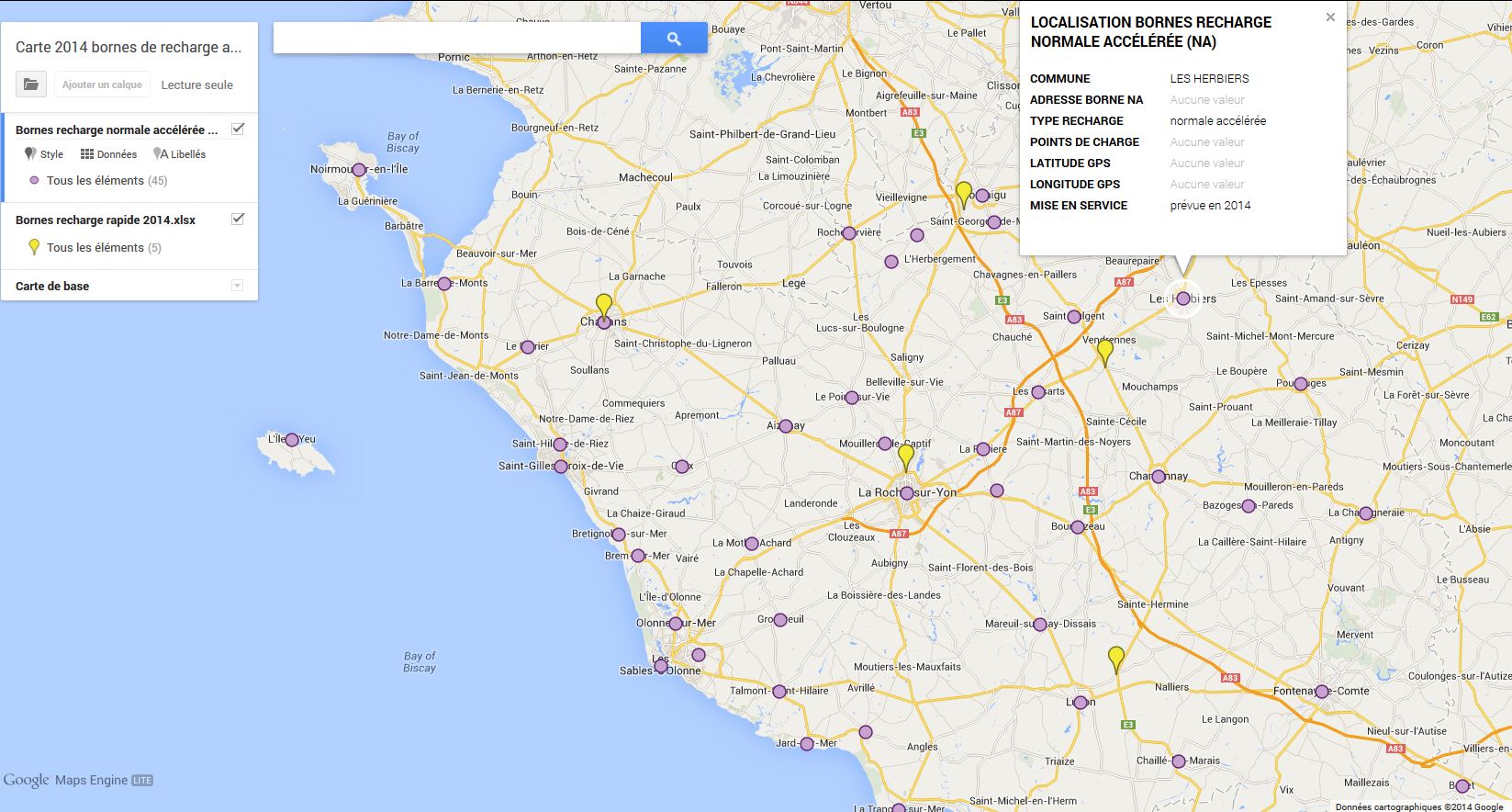Click the selected purple marker at Les Herbiers
1512x812 pixels.
[x=1183, y=299]
